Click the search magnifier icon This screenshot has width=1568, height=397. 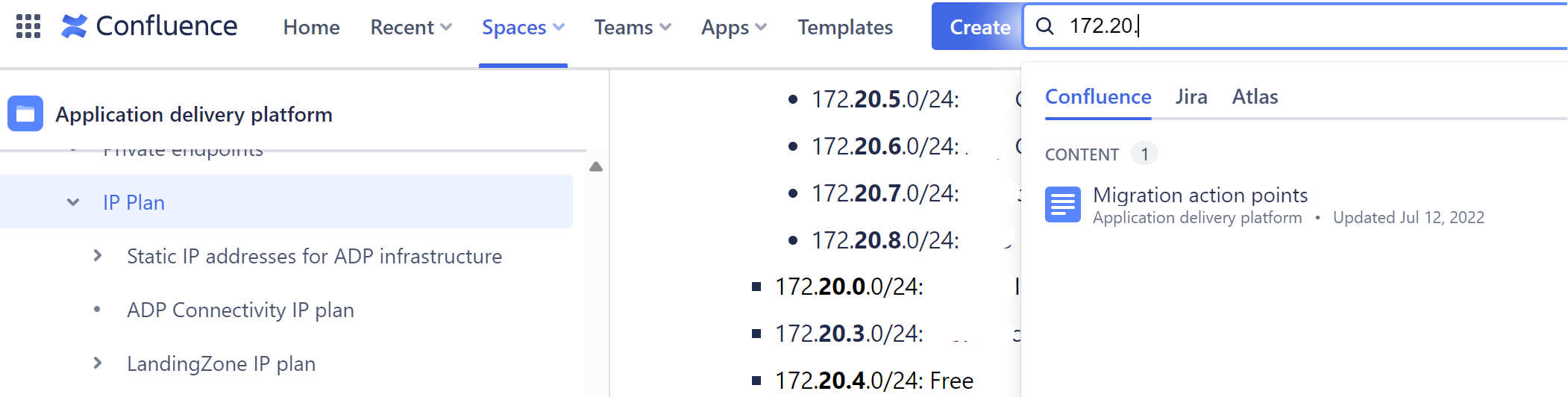pyautogui.click(x=1045, y=26)
